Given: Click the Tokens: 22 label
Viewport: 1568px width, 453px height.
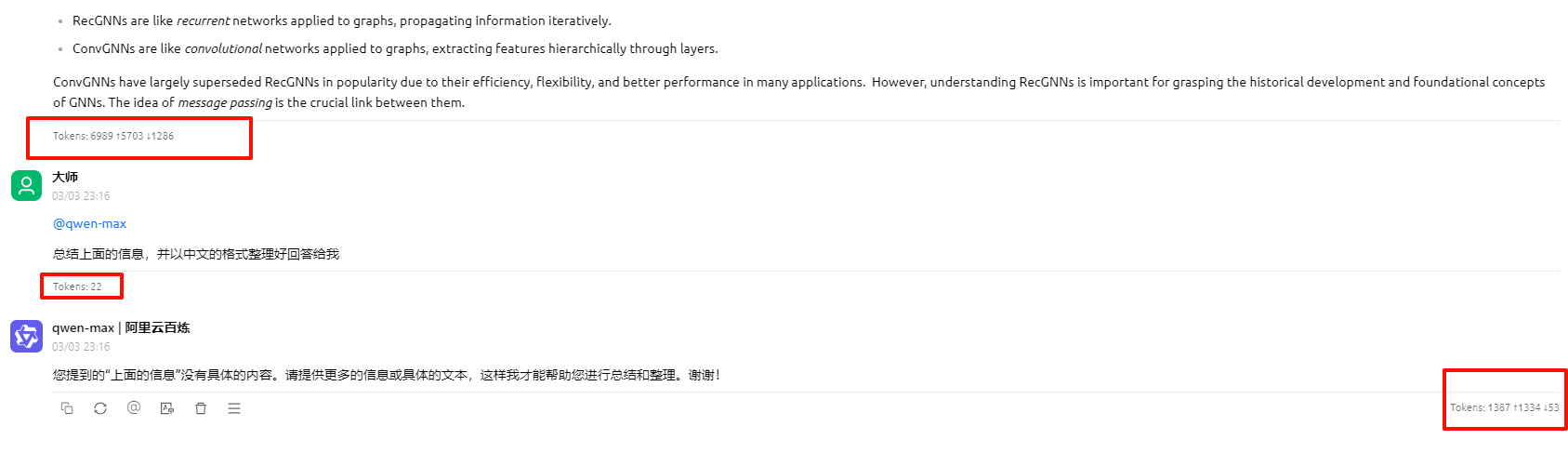Looking at the screenshot, I should [x=77, y=286].
